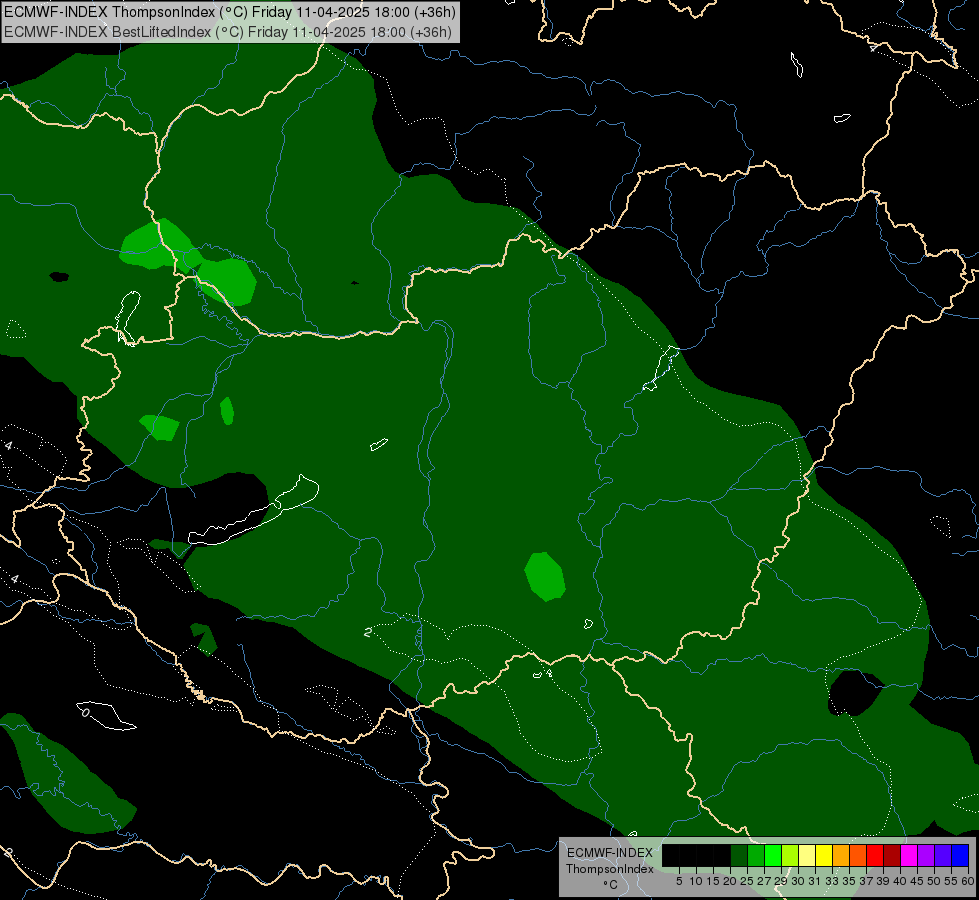The image size is (979, 900).
Task: Click the orange-red 35–37 legend swatch
Action: point(858,855)
